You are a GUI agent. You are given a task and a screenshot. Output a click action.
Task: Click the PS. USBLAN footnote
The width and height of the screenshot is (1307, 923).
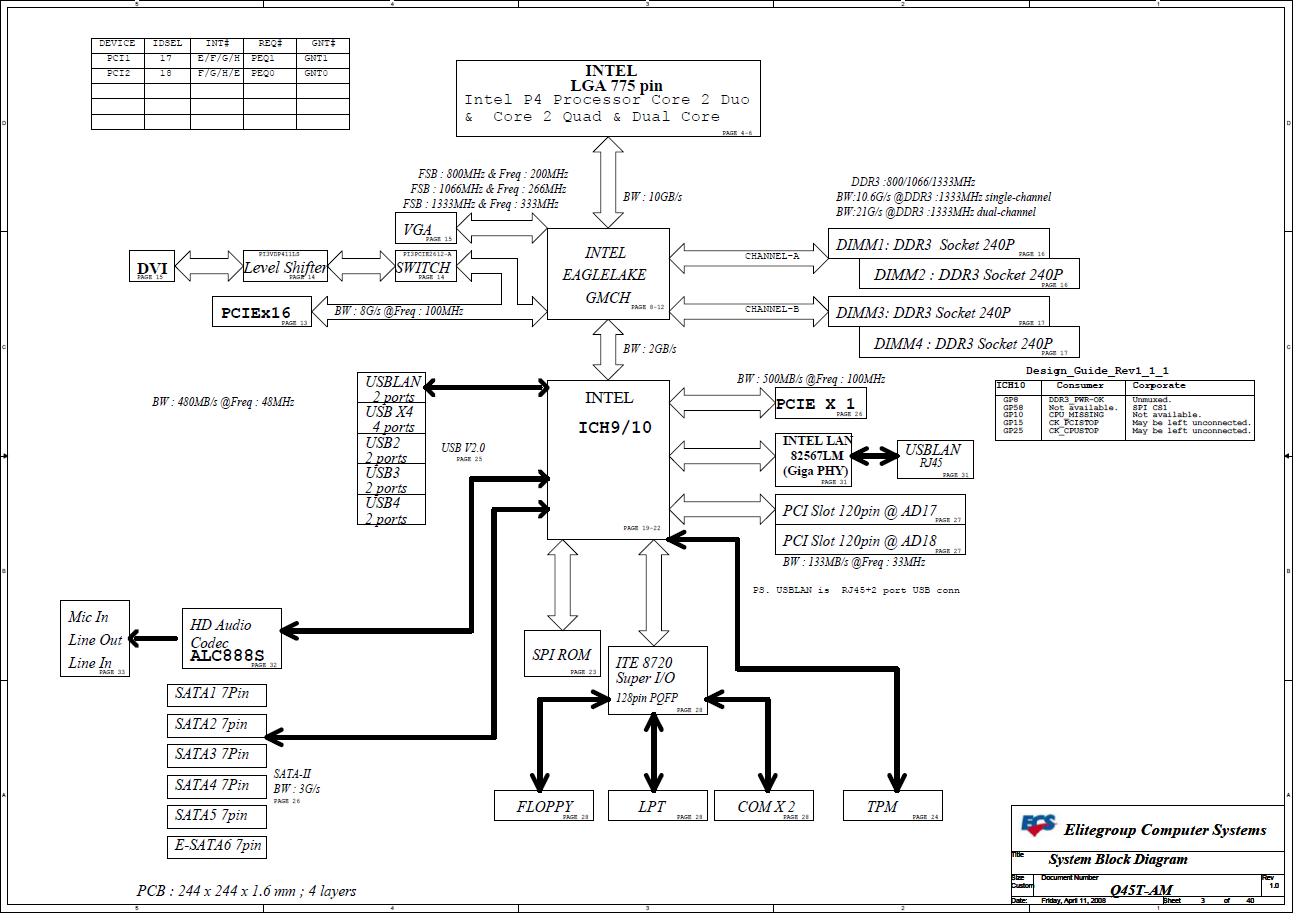[856, 590]
